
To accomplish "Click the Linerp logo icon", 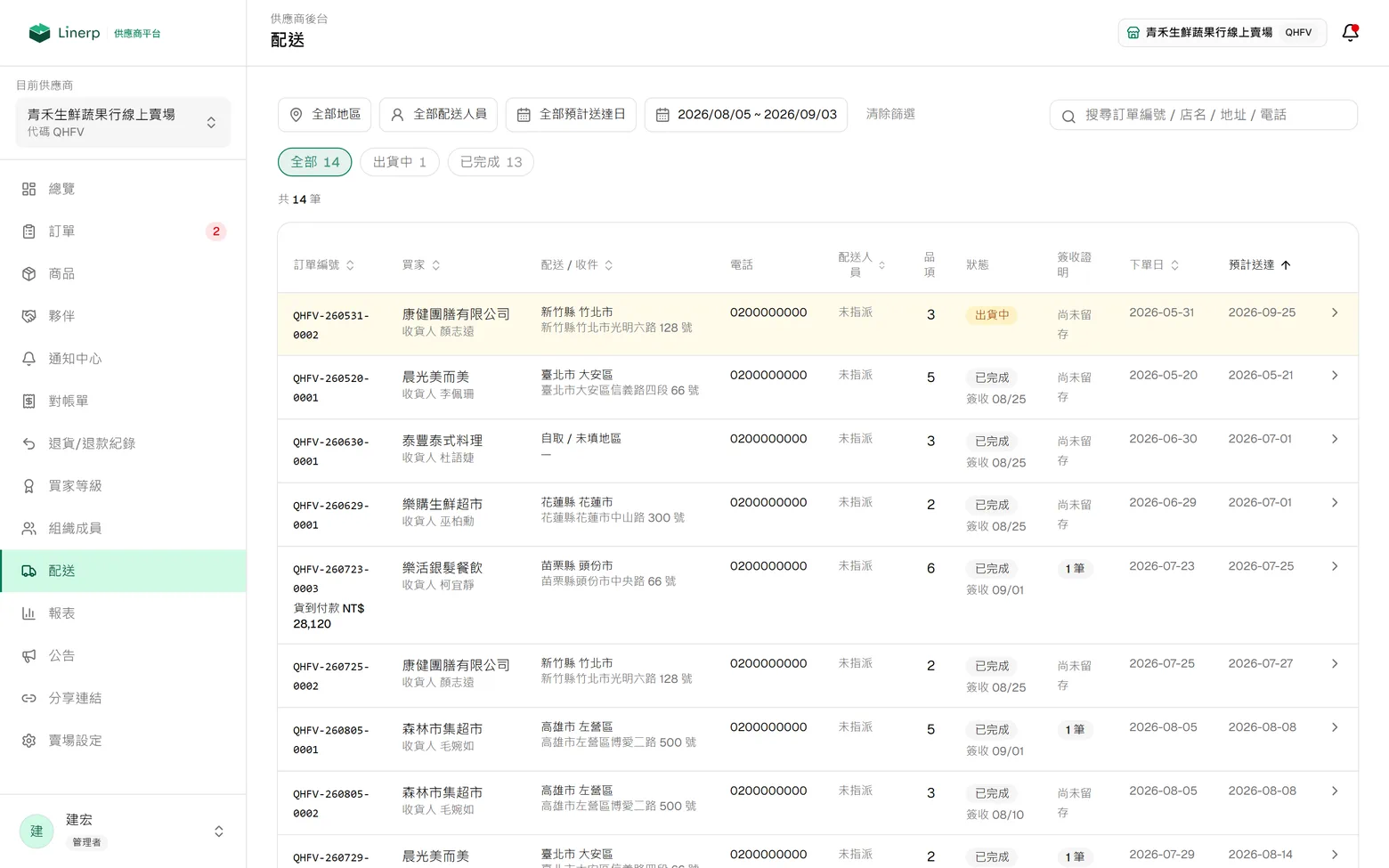I will 39,33.
